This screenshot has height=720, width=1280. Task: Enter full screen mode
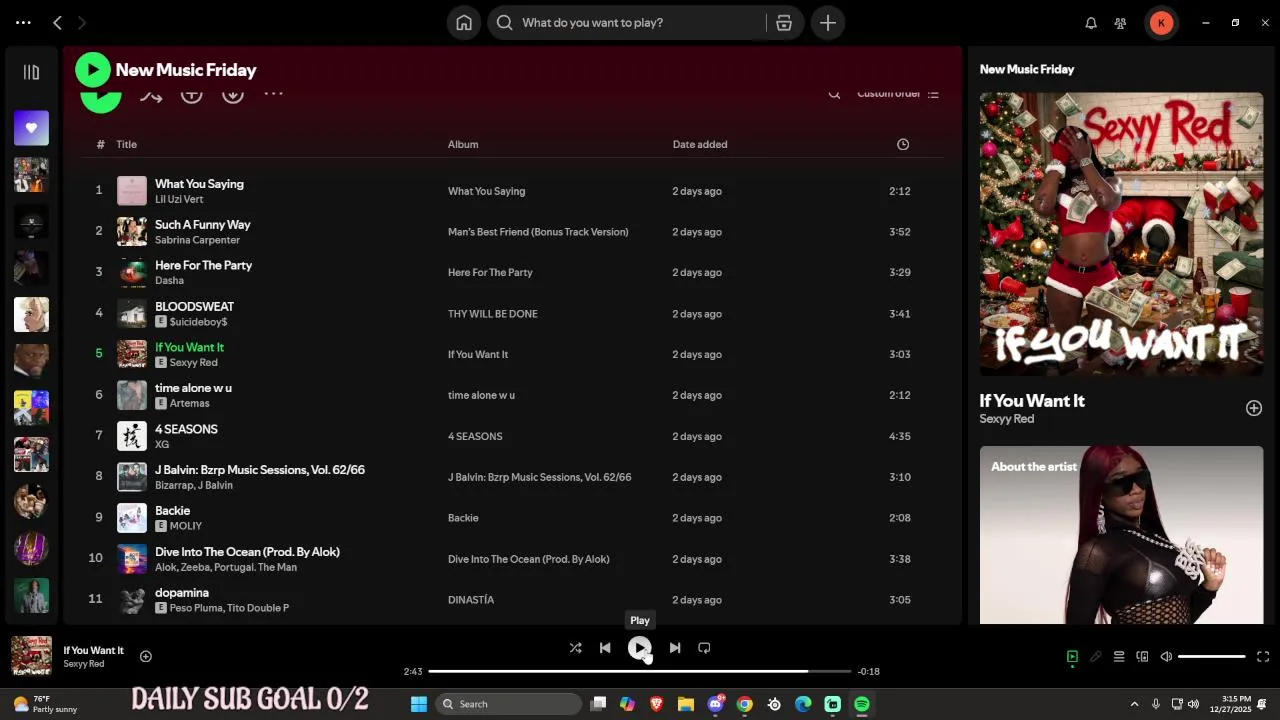pos(1263,657)
